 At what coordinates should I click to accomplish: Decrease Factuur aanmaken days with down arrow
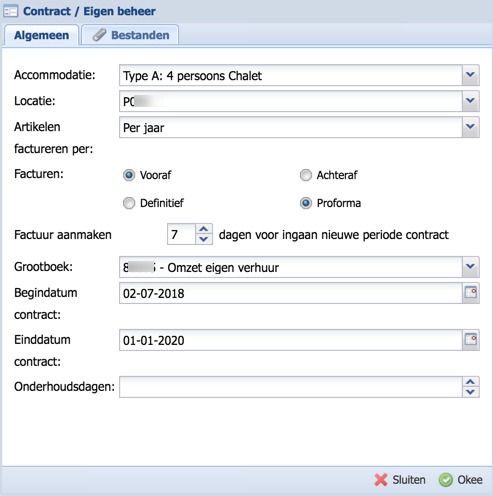204,239
